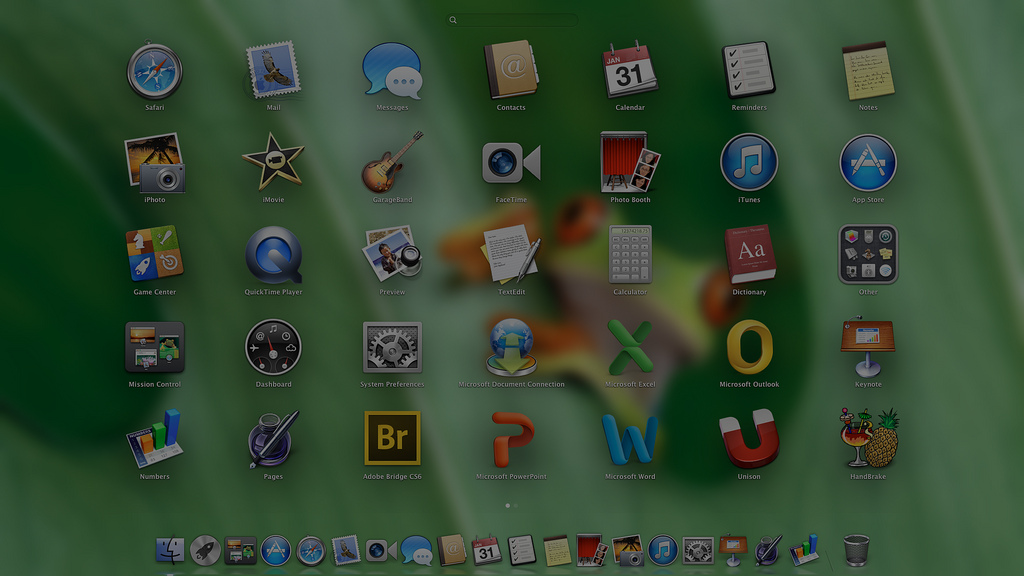Launch GarageBand guitar icon
This screenshot has height=576, width=1024.
392,162
